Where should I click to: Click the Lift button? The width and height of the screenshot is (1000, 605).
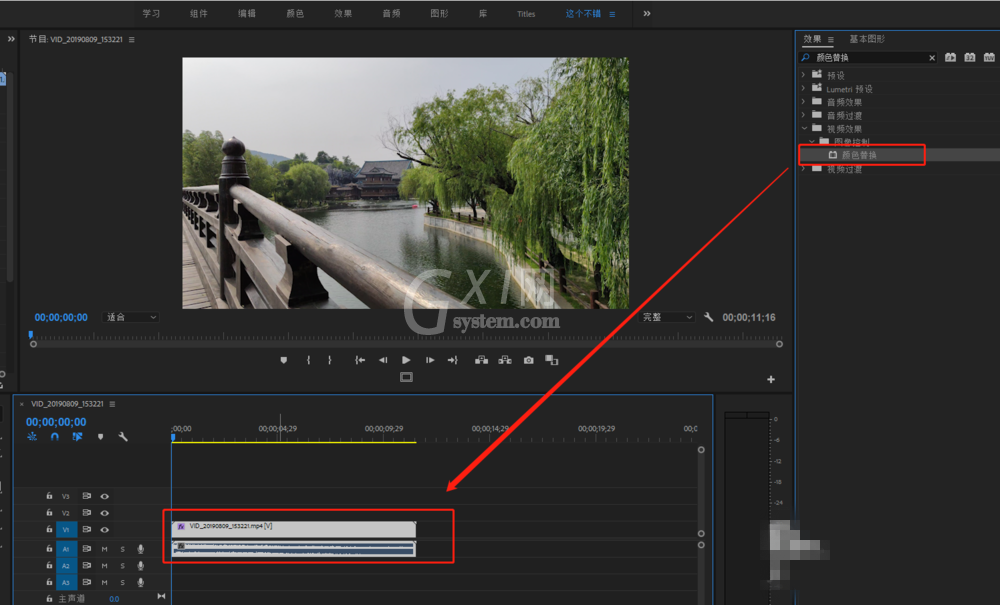[x=482, y=360]
